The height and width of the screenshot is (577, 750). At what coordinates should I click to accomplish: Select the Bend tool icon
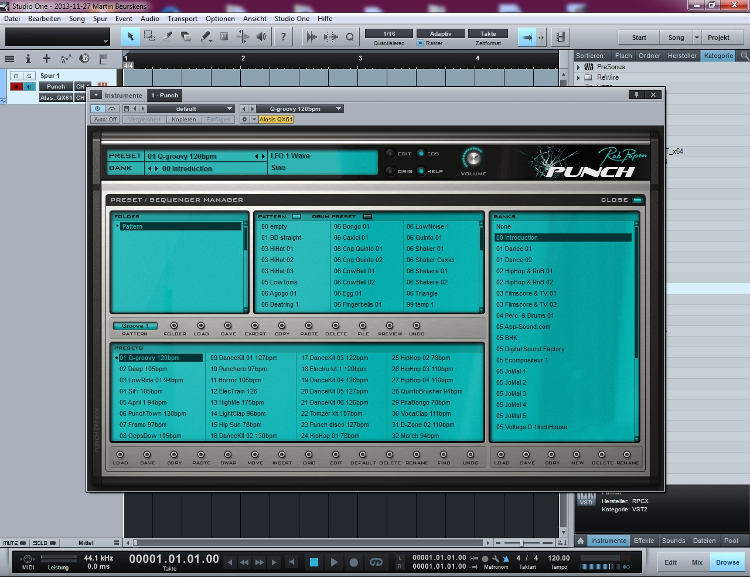[x=243, y=37]
